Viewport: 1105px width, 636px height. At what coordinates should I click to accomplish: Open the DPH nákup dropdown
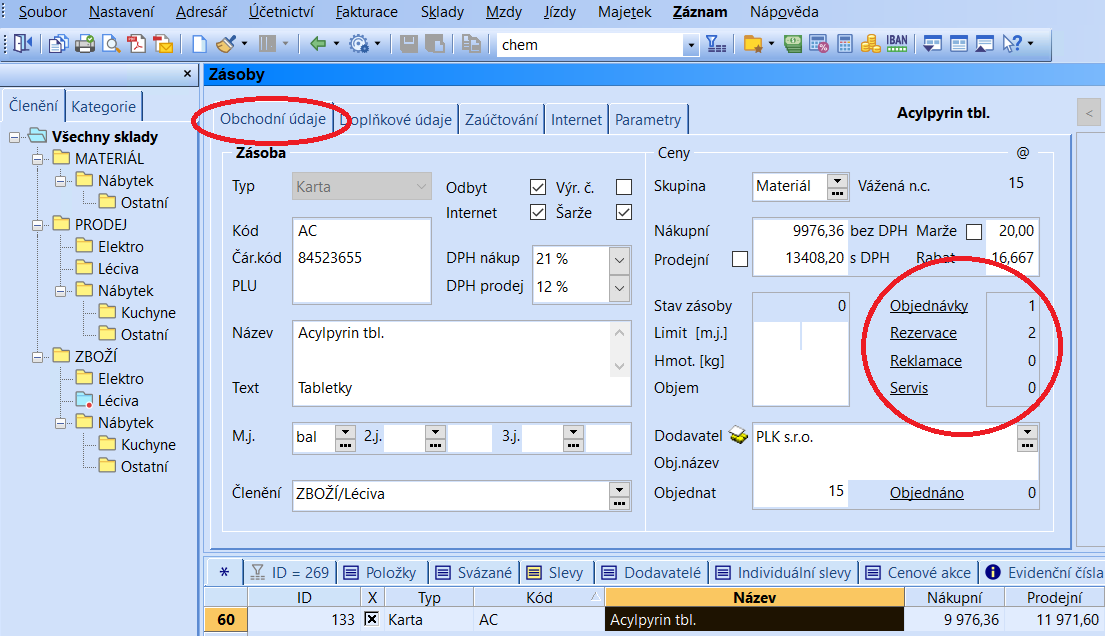click(619, 259)
